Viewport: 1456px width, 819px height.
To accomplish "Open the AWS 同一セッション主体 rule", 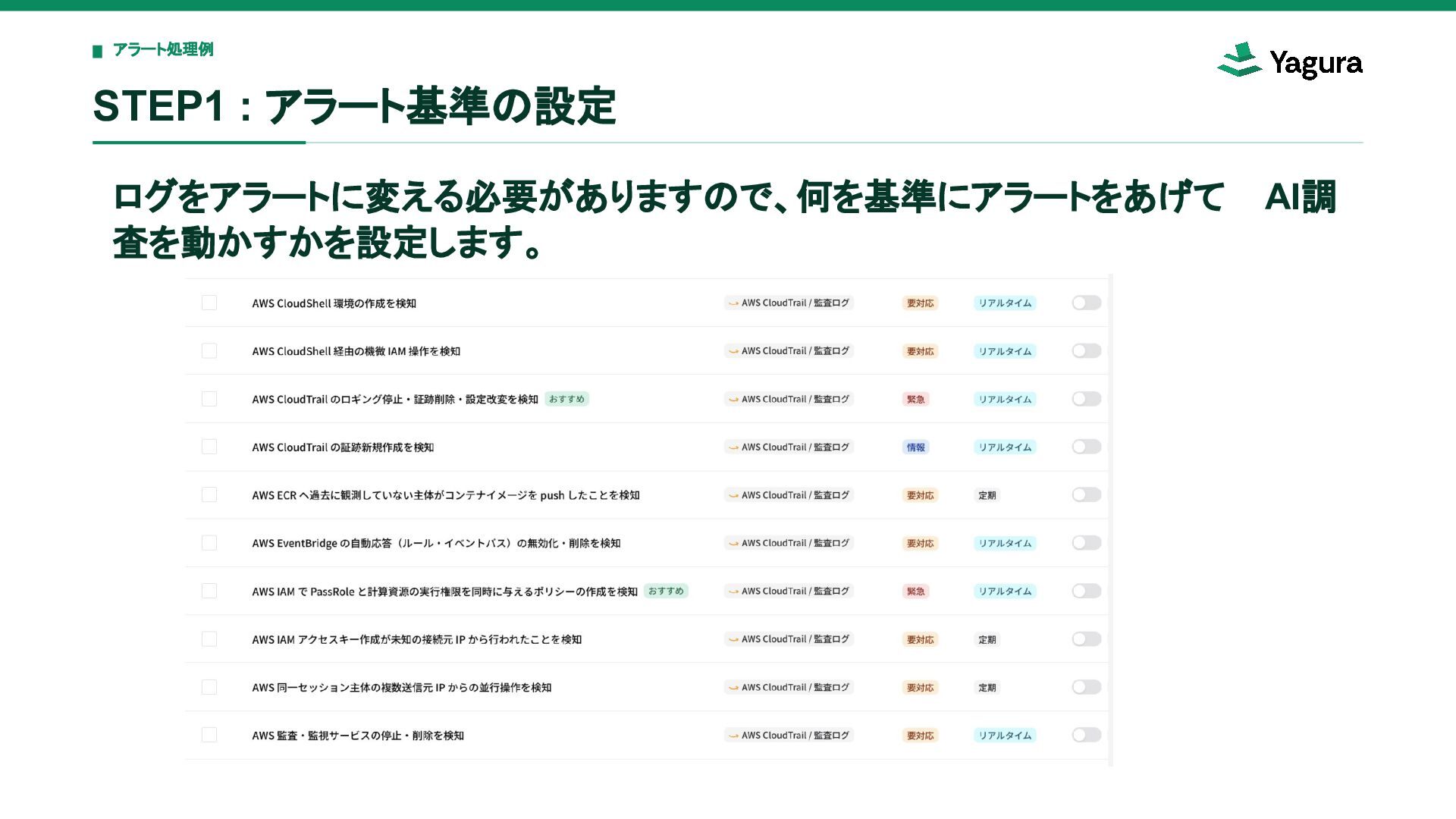I will [402, 688].
